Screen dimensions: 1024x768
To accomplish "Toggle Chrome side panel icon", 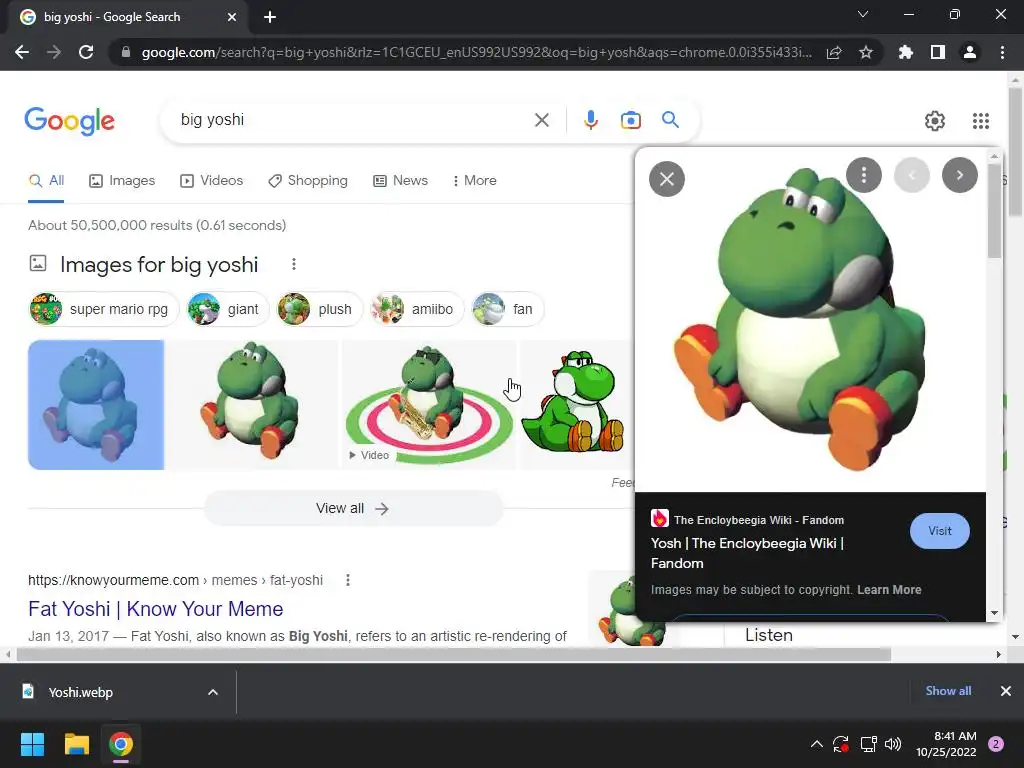I will click(938, 52).
